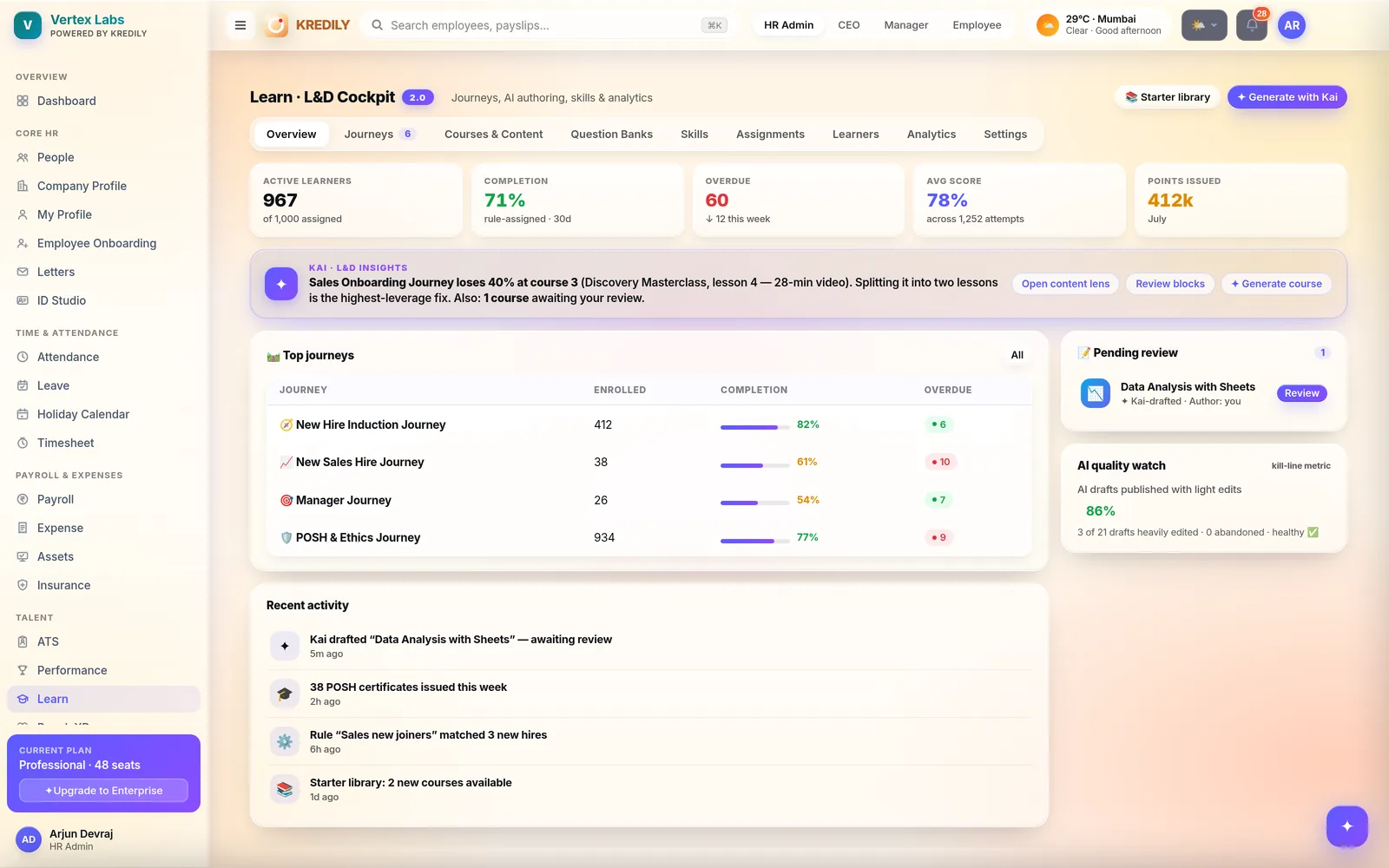
Task: Click Upgrade to Enterprise button
Action: point(104,791)
